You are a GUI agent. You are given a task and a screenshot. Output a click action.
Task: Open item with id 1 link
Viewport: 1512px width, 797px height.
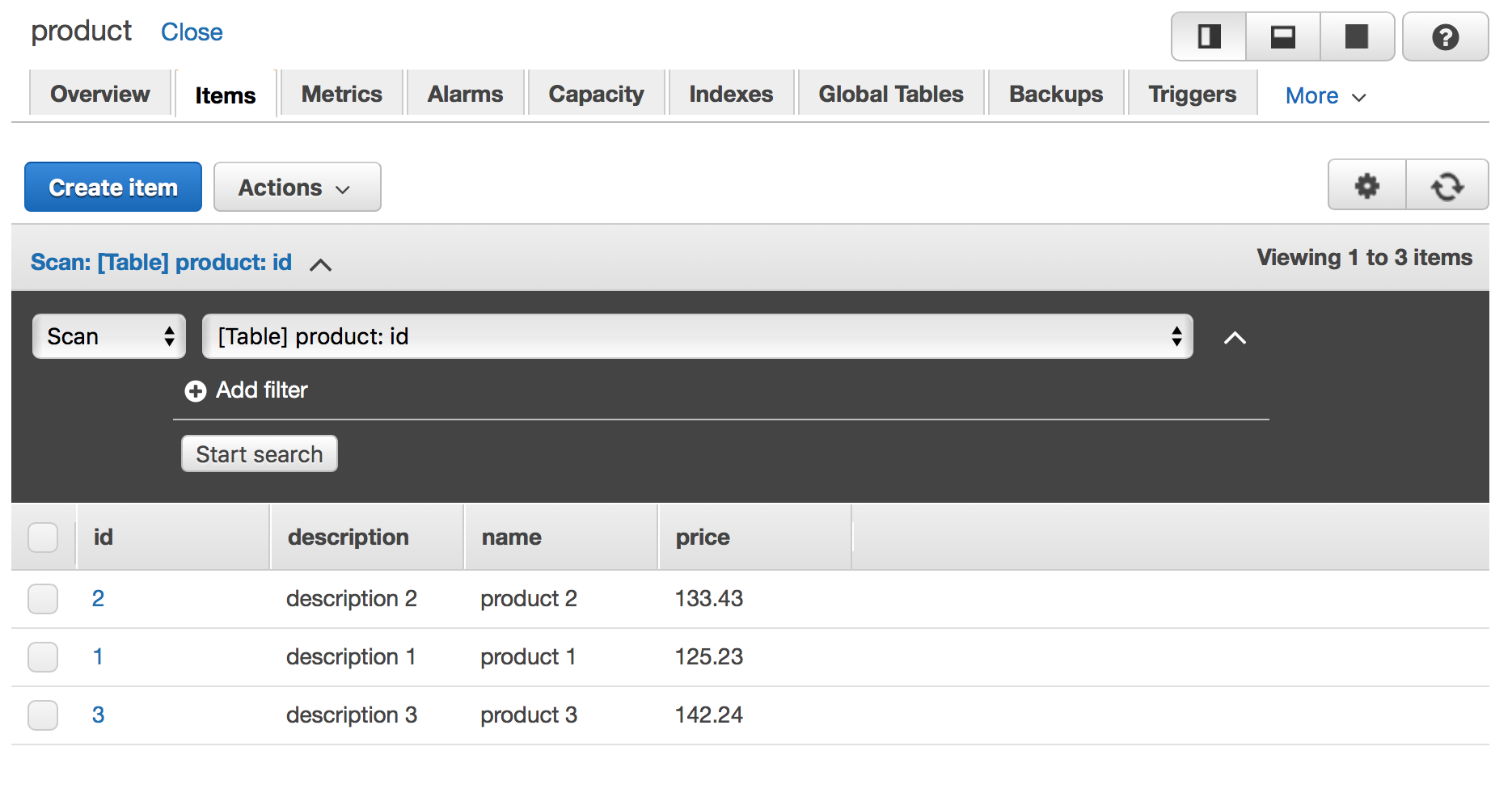pos(98,657)
